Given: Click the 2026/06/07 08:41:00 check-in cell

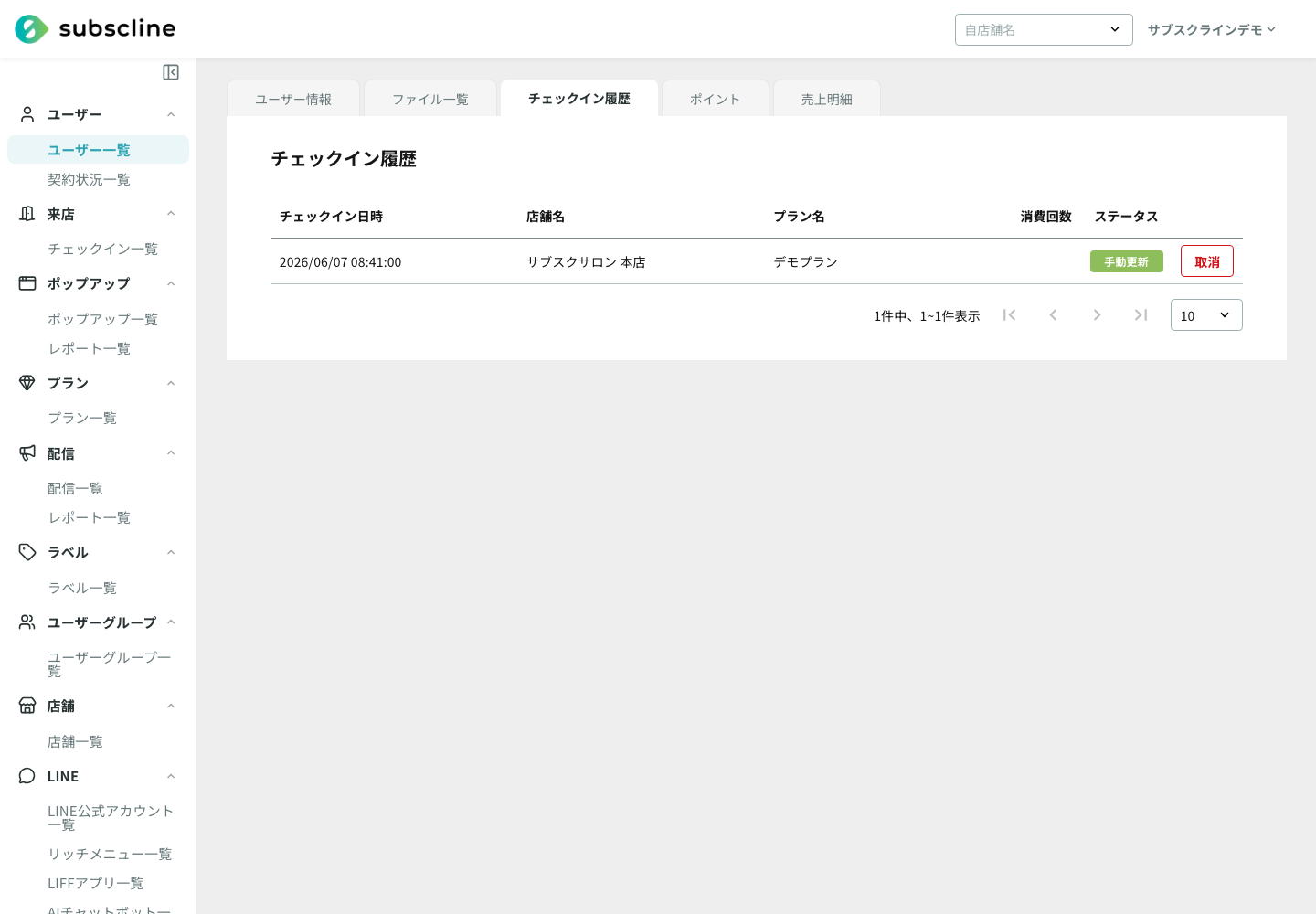Looking at the screenshot, I should coord(340,262).
